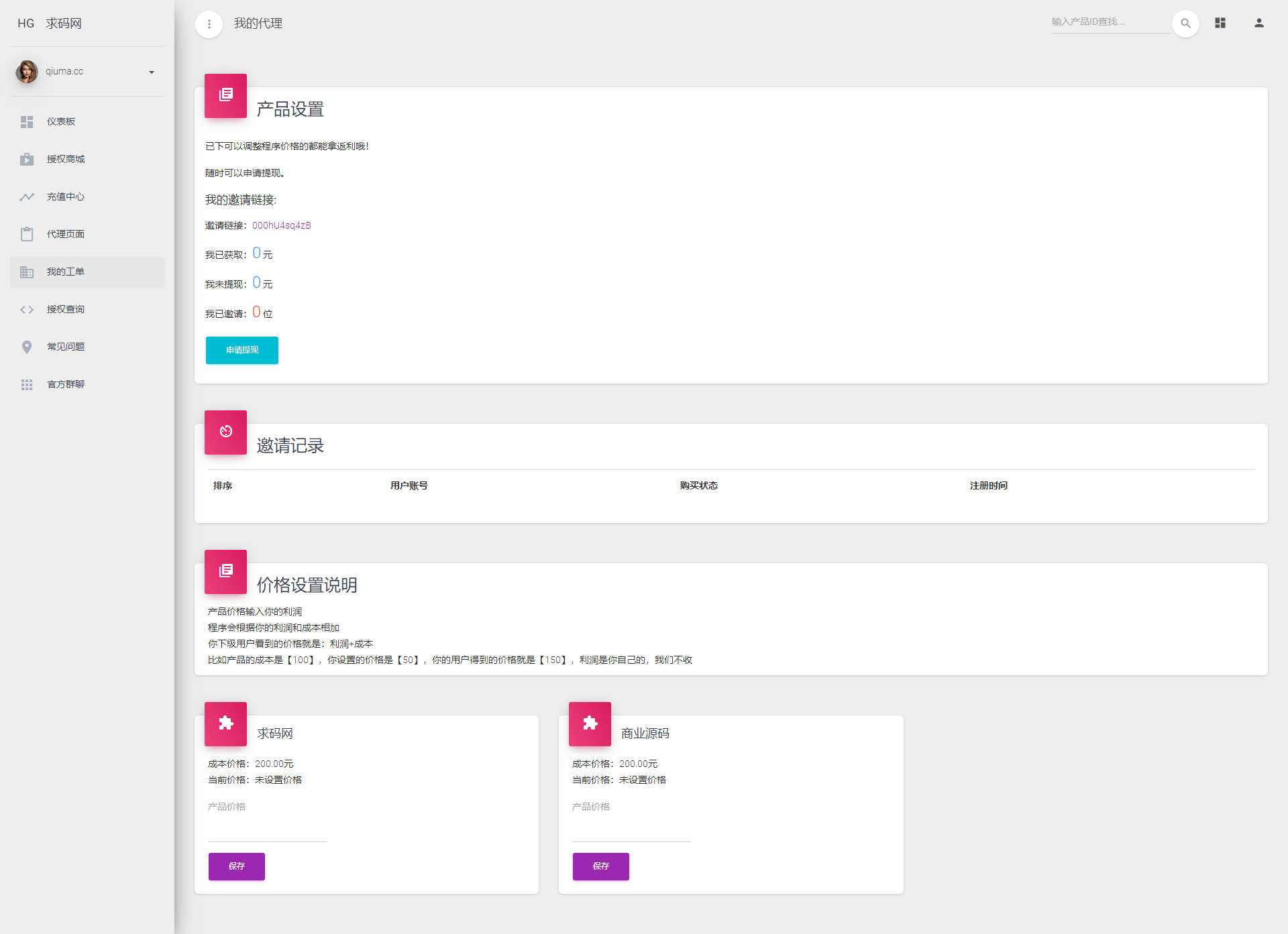The height and width of the screenshot is (934, 1288).
Task: Focus the 商业源码 产品价格 input field
Action: click(x=632, y=829)
